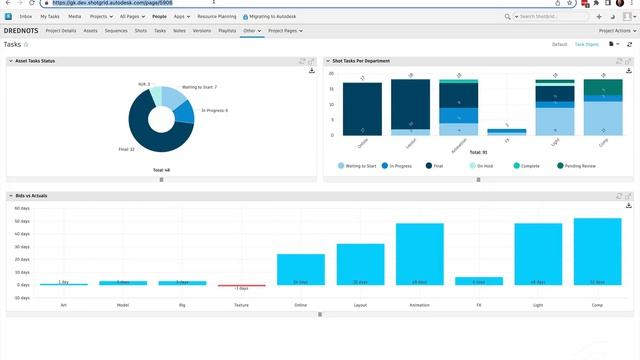
Task: Refresh Shot Tasks Per Department widget
Action: click(619, 61)
